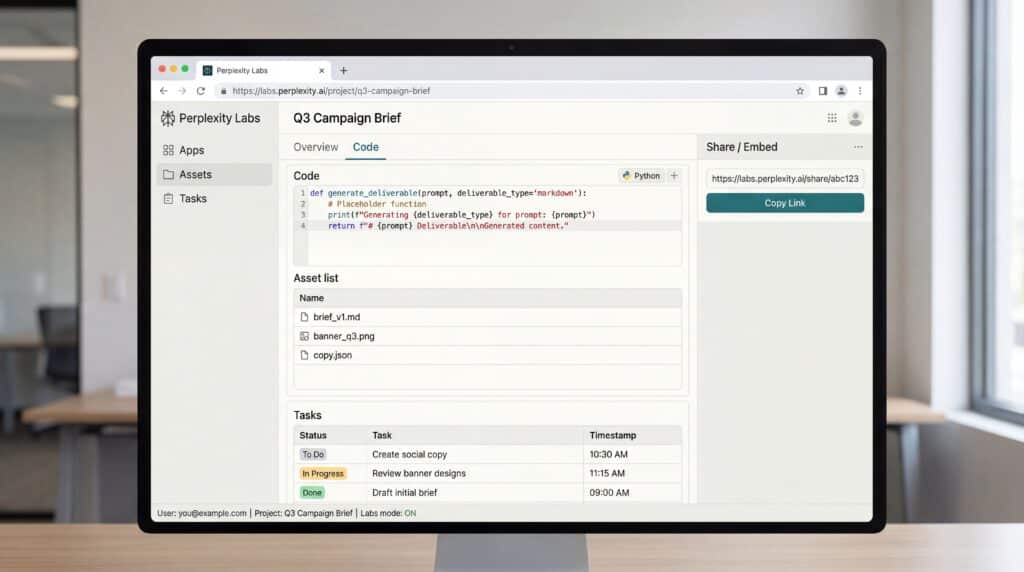Open the Assets sidebar section
Viewport: 1024px width, 572px height.
tap(214, 174)
